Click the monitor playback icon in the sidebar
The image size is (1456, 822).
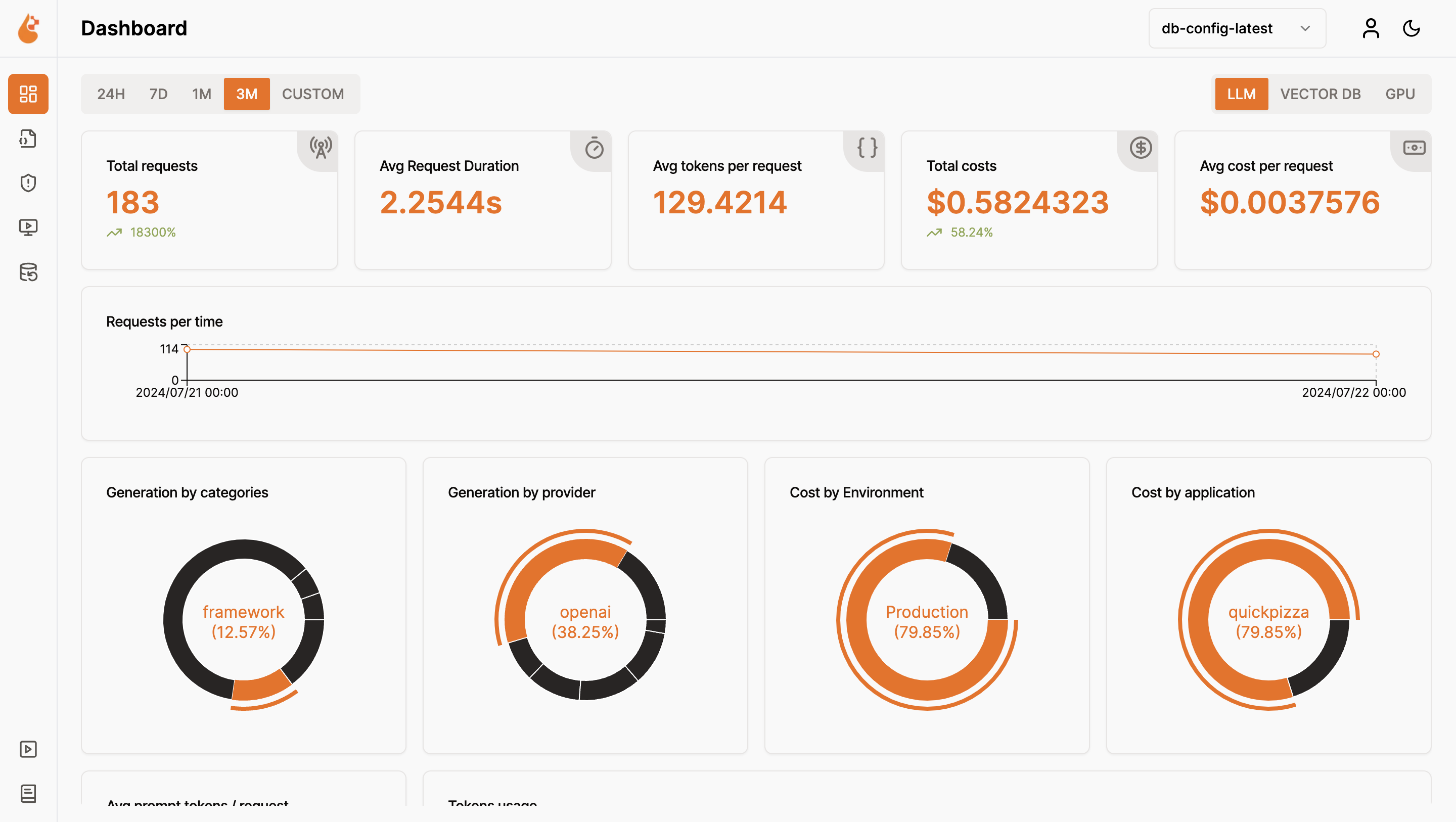pyautogui.click(x=28, y=226)
